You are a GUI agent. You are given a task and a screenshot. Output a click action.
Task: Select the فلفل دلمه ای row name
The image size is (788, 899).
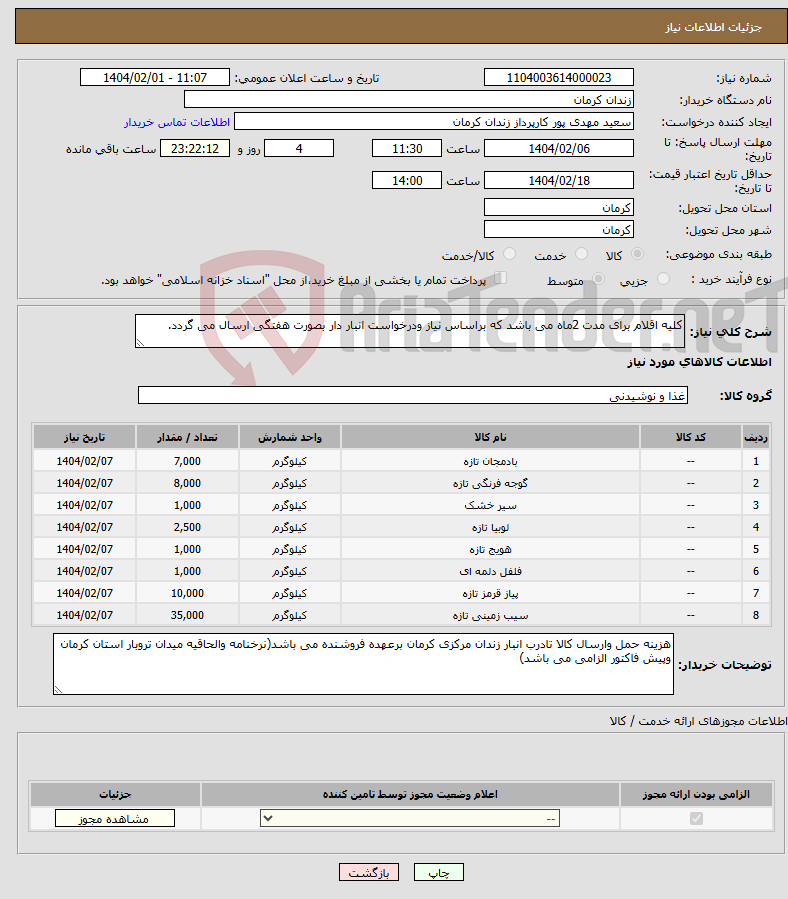tap(490, 571)
